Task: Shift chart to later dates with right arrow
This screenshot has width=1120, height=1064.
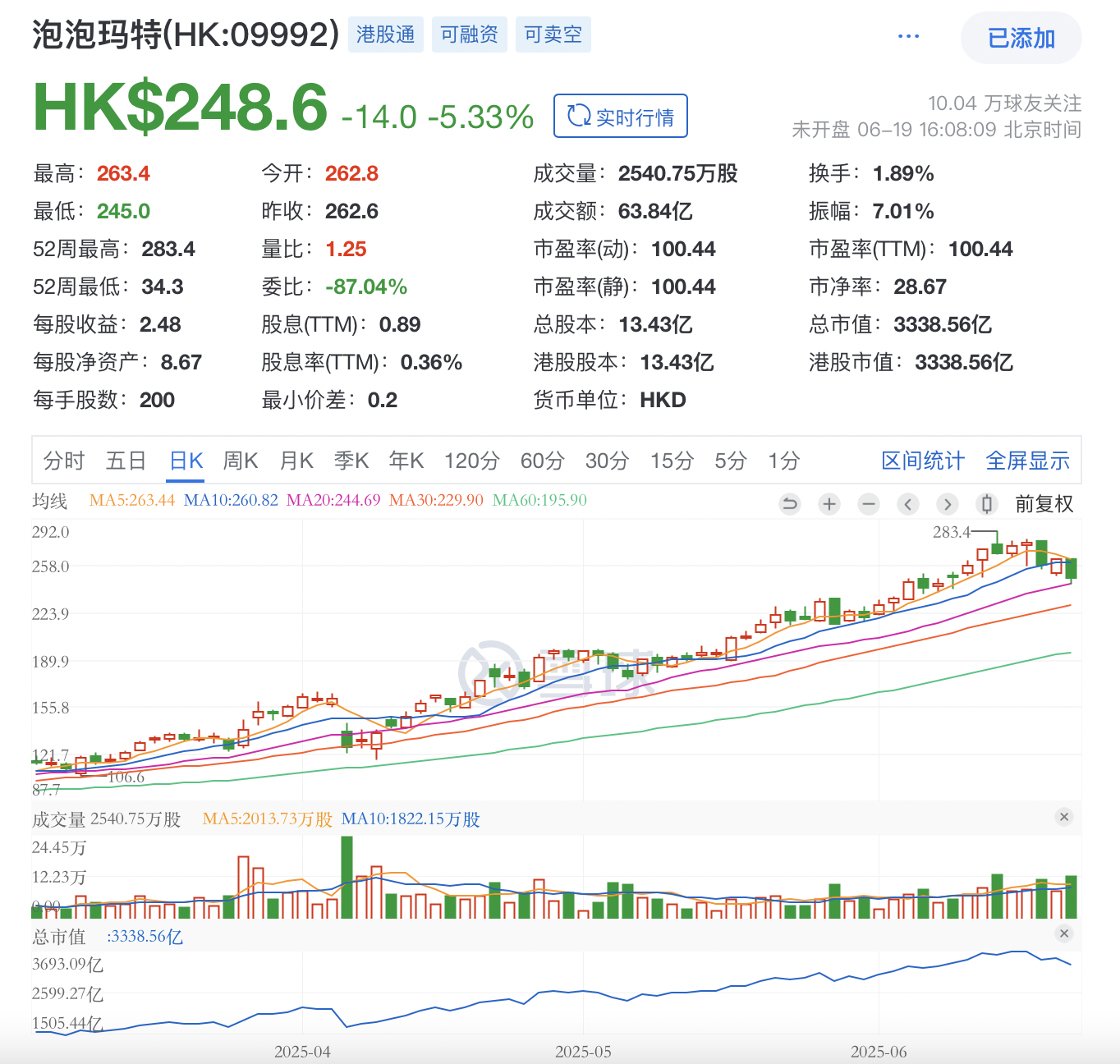Action: [x=948, y=504]
